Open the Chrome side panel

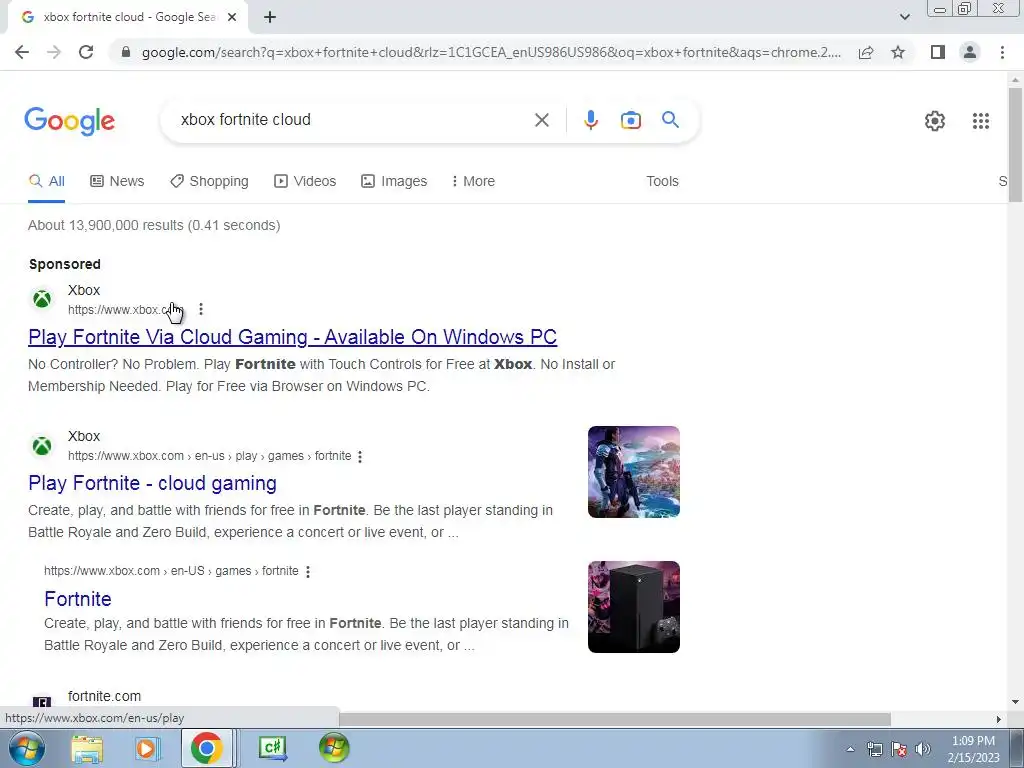[x=938, y=52]
